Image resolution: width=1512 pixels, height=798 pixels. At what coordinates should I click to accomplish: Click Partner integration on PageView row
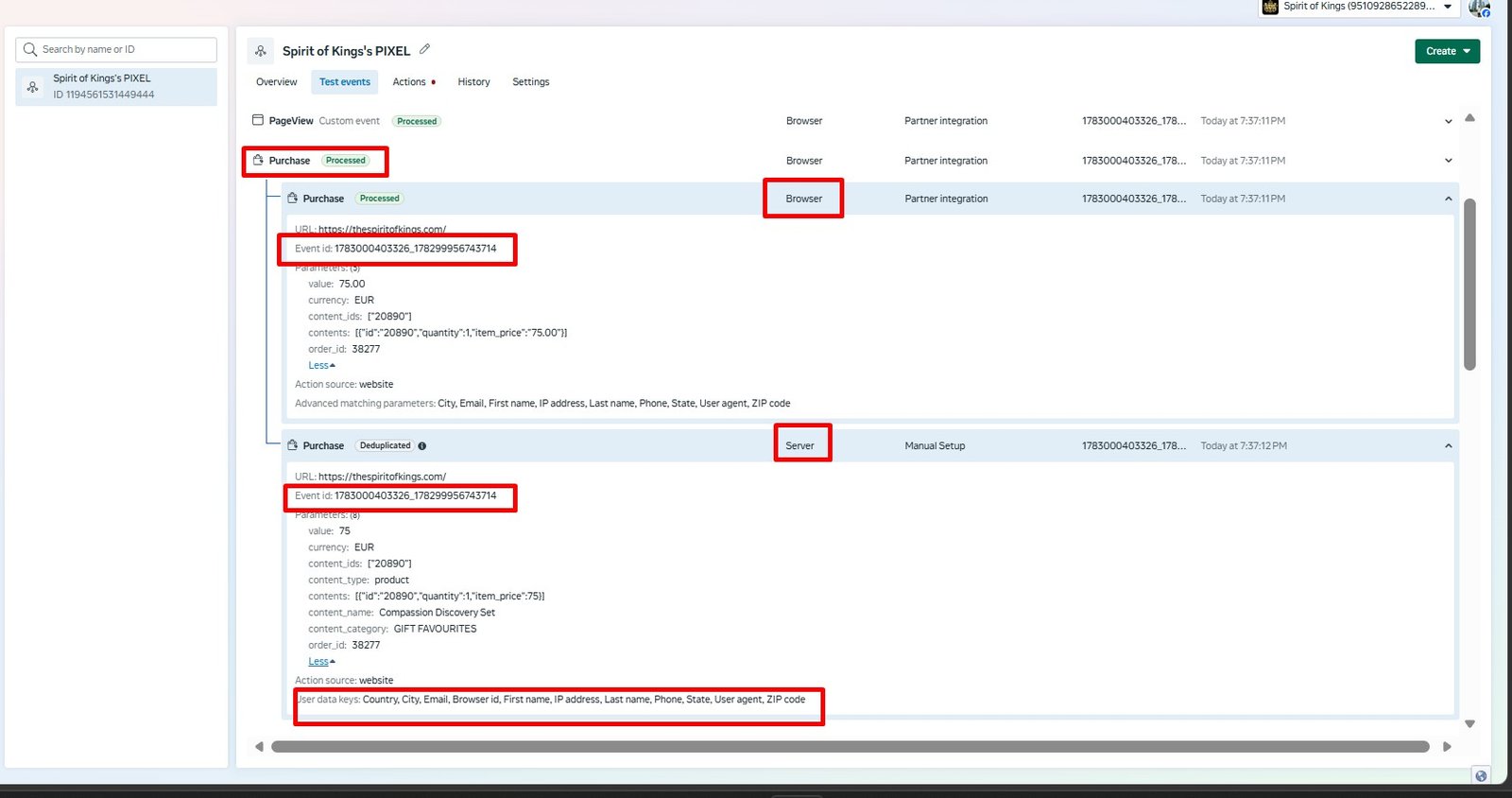[x=946, y=121]
